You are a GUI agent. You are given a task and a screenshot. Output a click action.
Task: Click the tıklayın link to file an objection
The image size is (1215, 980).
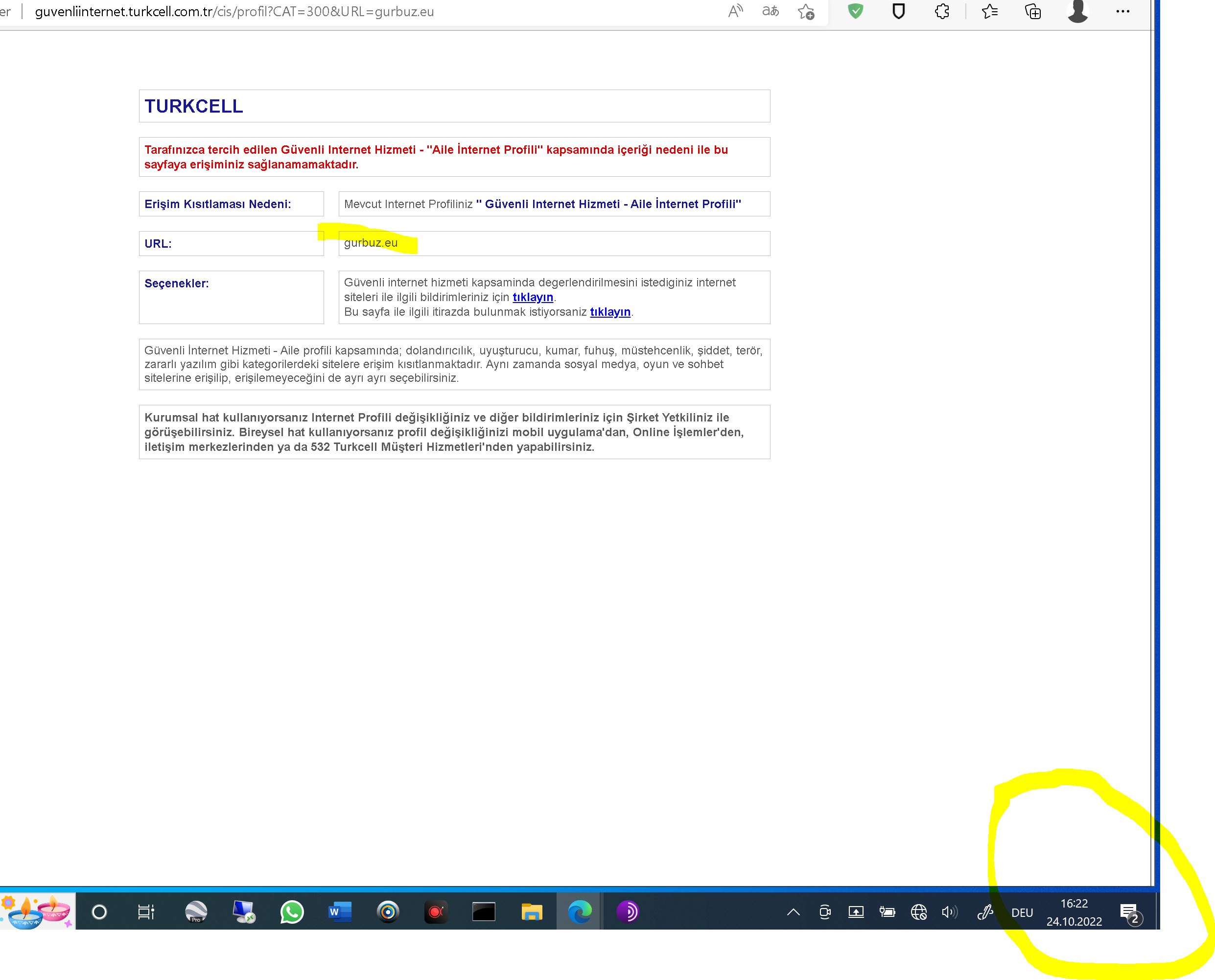click(610, 312)
